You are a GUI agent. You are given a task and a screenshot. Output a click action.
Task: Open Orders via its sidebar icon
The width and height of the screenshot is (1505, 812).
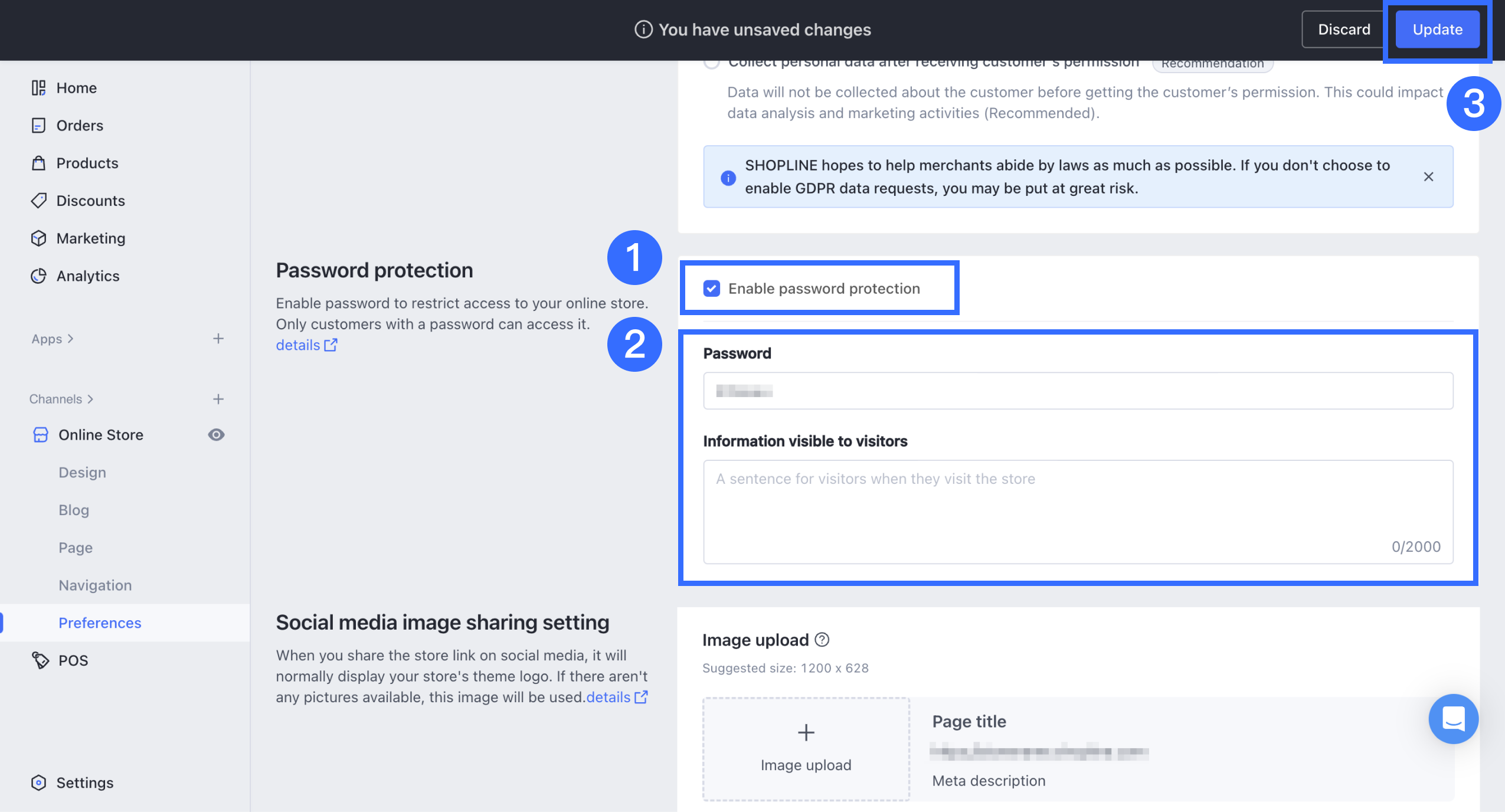(x=38, y=126)
